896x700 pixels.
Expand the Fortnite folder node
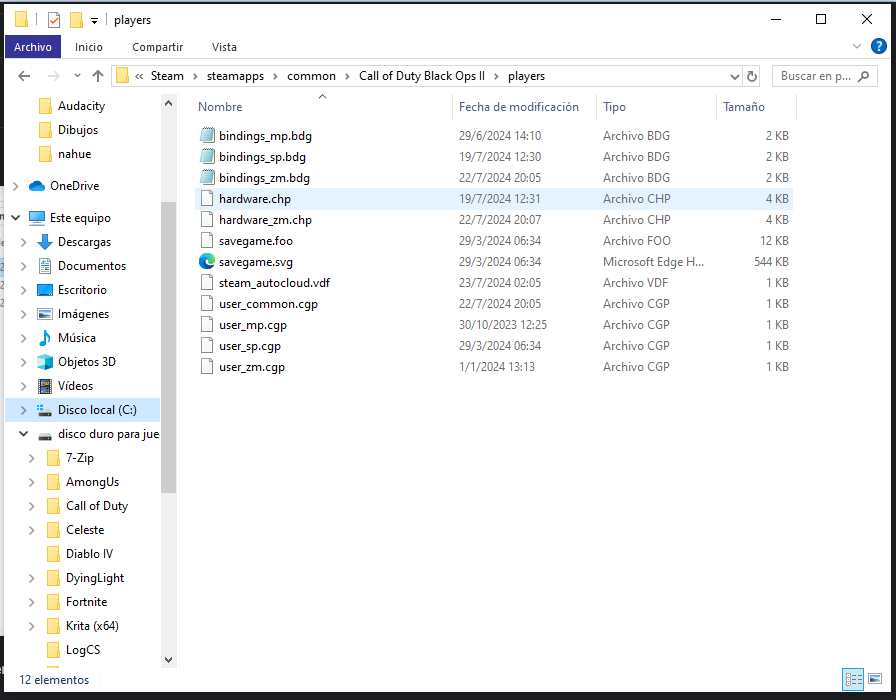[31, 602]
